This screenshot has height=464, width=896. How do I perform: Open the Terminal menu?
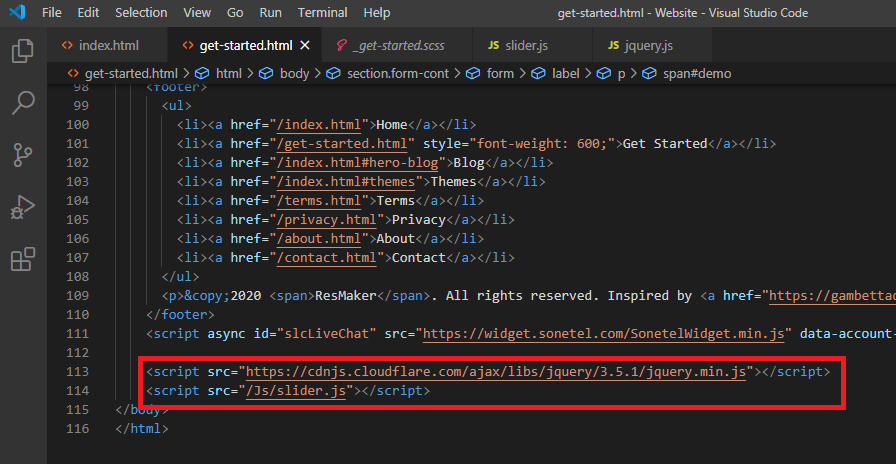(322, 13)
